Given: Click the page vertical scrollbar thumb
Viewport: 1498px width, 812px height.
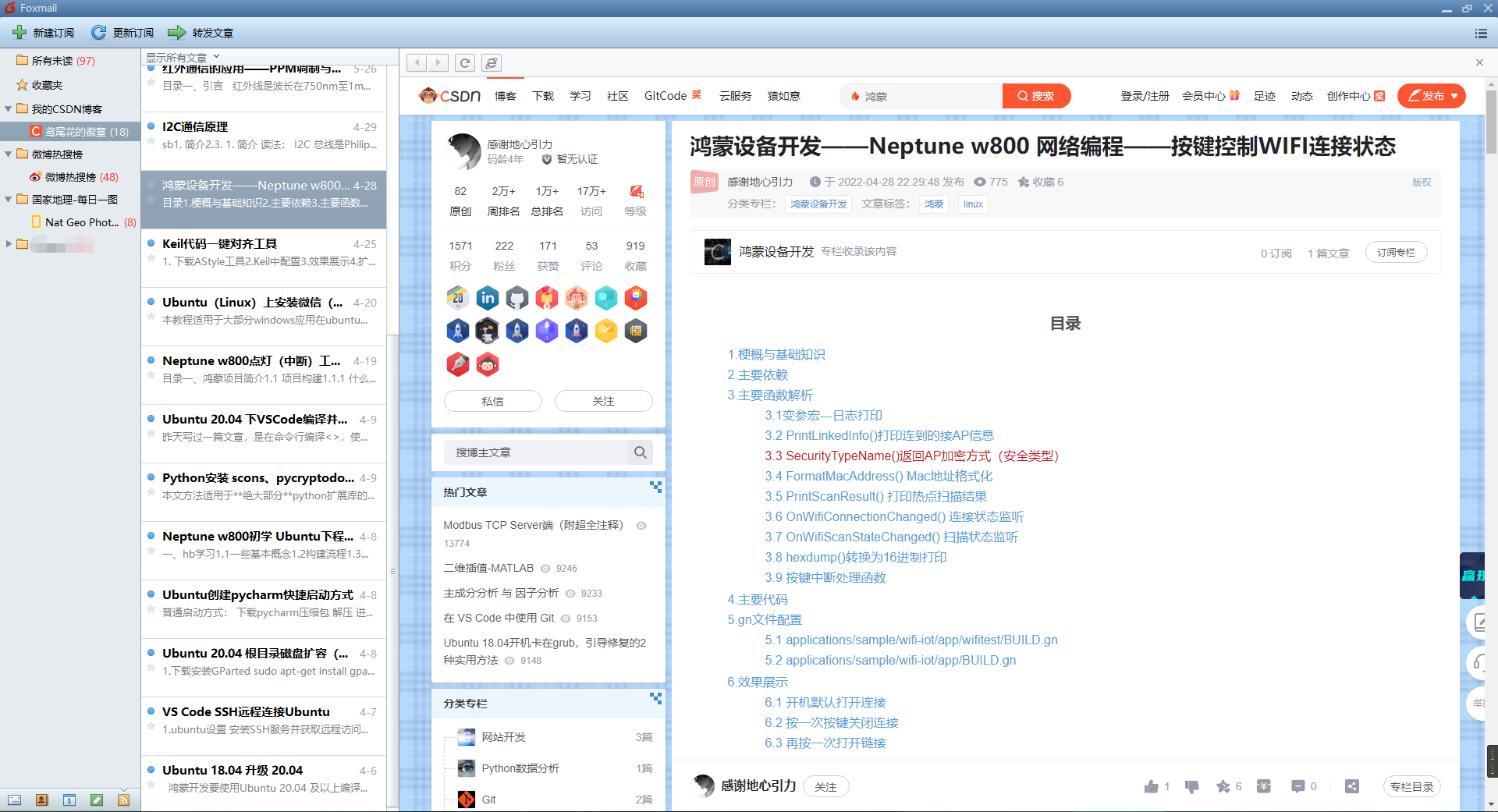Looking at the screenshot, I should pyautogui.click(x=1491, y=121).
